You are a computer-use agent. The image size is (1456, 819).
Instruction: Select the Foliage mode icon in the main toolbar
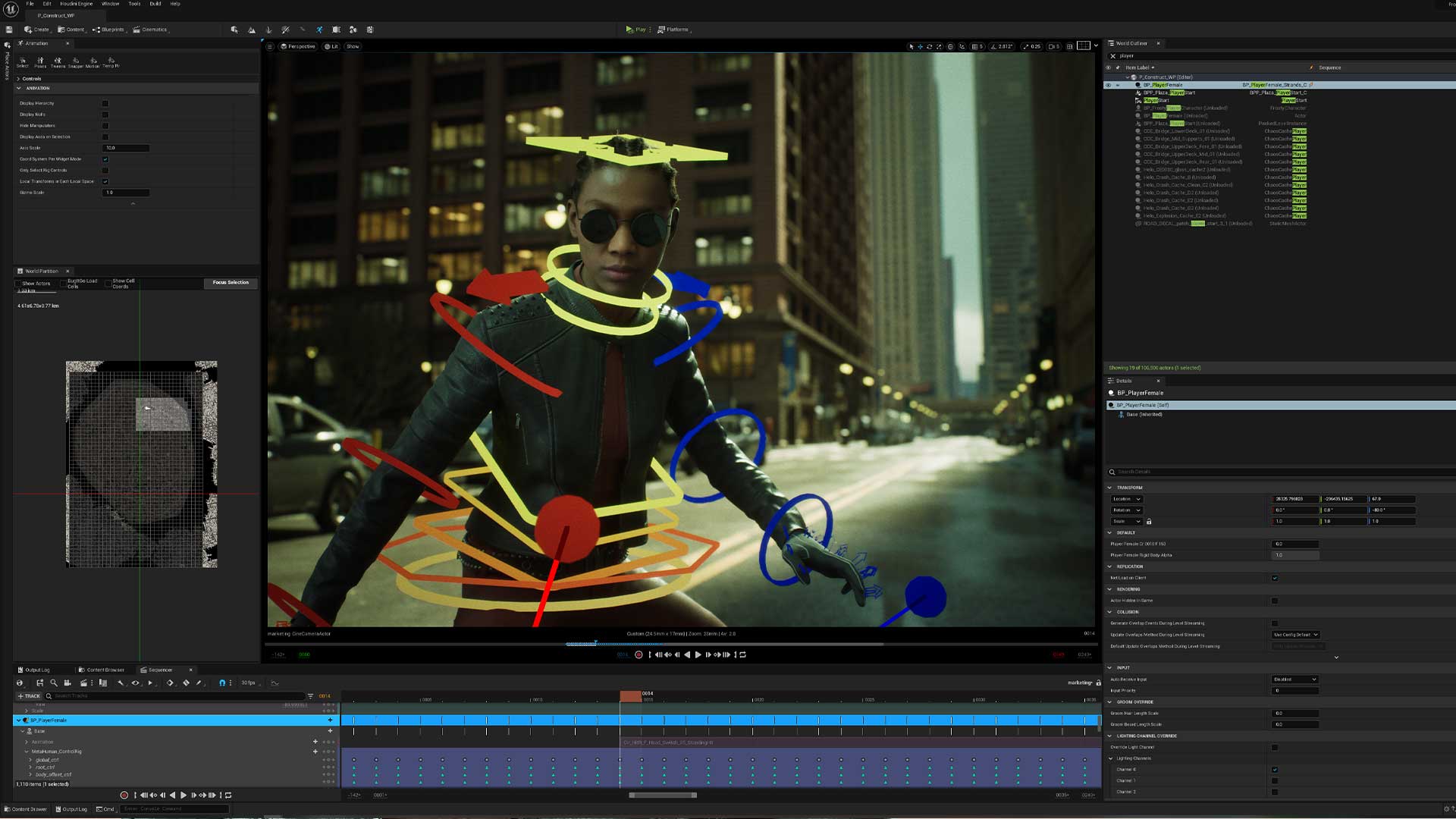coord(268,30)
